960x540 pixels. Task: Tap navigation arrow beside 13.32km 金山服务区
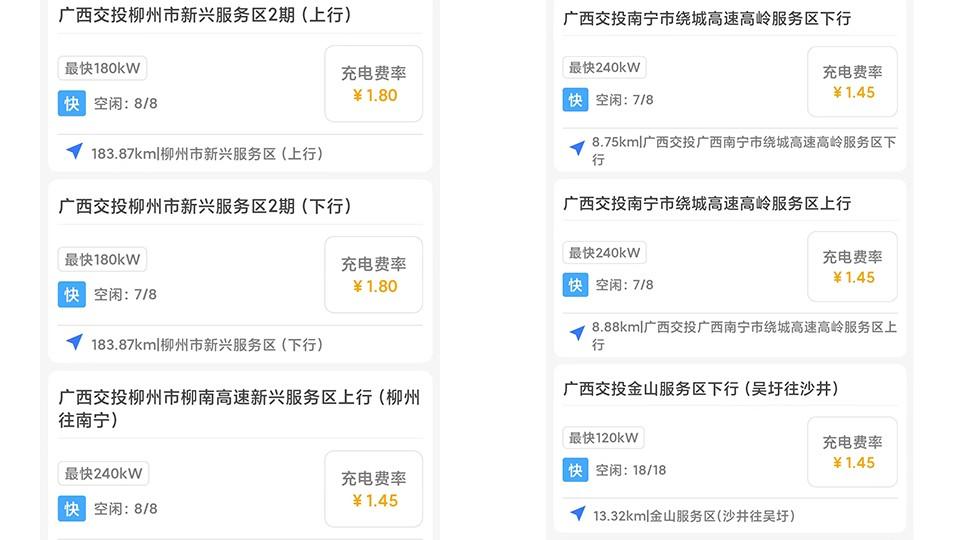click(577, 514)
